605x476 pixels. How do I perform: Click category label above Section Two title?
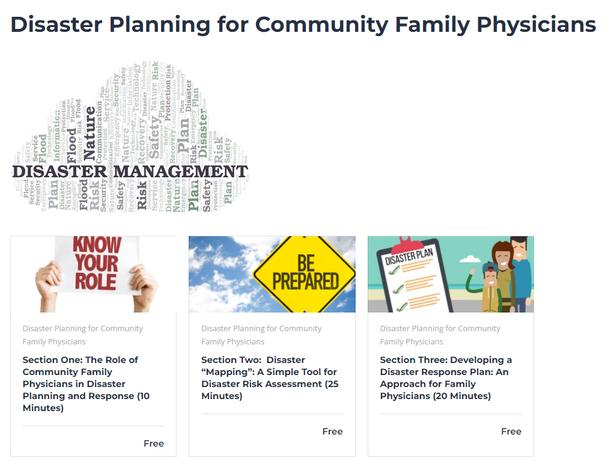[x=261, y=335]
